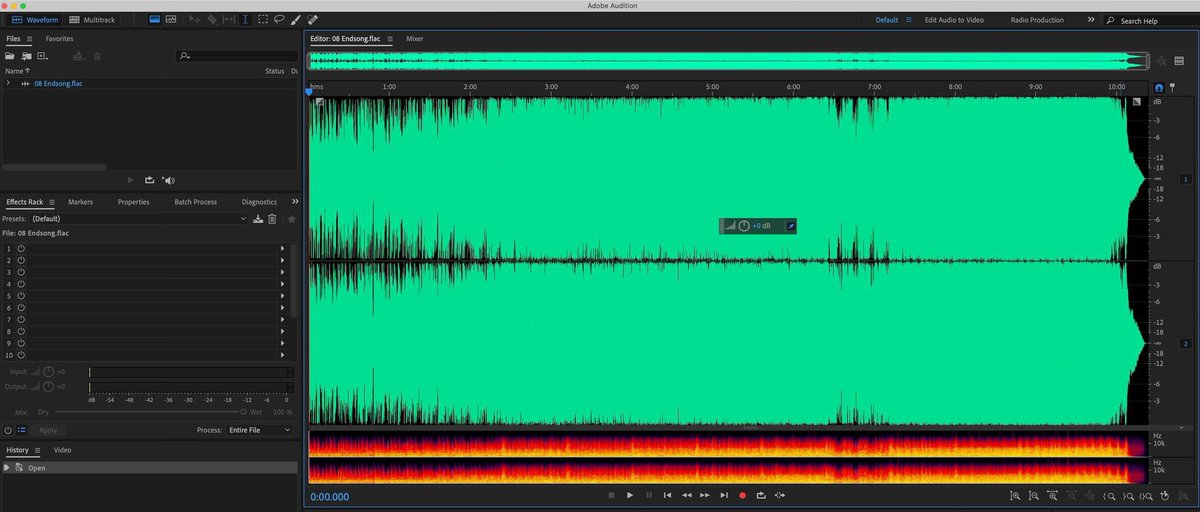Click the Rewind button

pyautogui.click(x=687, y=495)
